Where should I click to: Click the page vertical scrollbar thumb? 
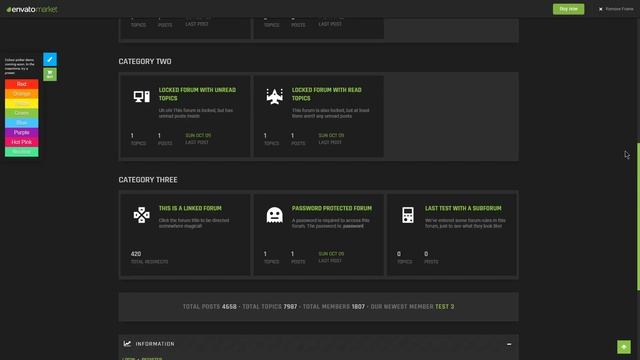(638, 216)
